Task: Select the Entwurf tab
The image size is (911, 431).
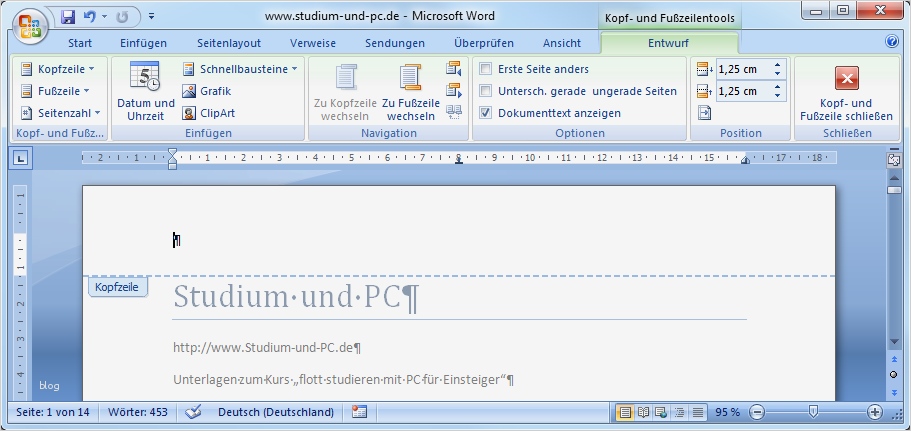Action: (669, 43)
